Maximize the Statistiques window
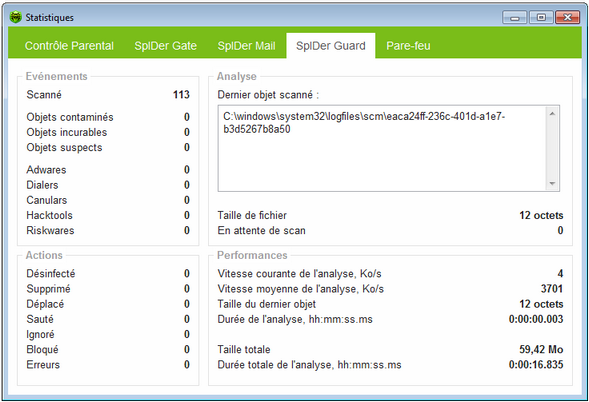 click(x=541, y=17)
